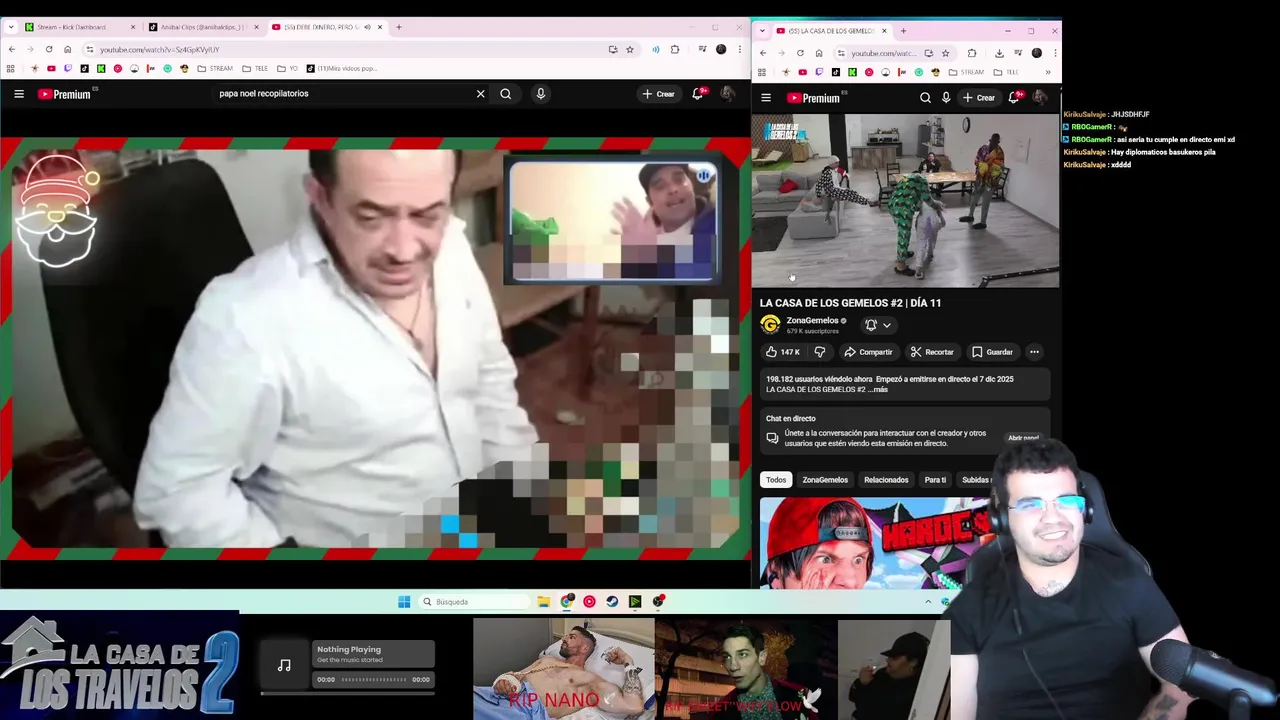
Task: Expand video description with '...más'
Action: (x=876, y=390)
